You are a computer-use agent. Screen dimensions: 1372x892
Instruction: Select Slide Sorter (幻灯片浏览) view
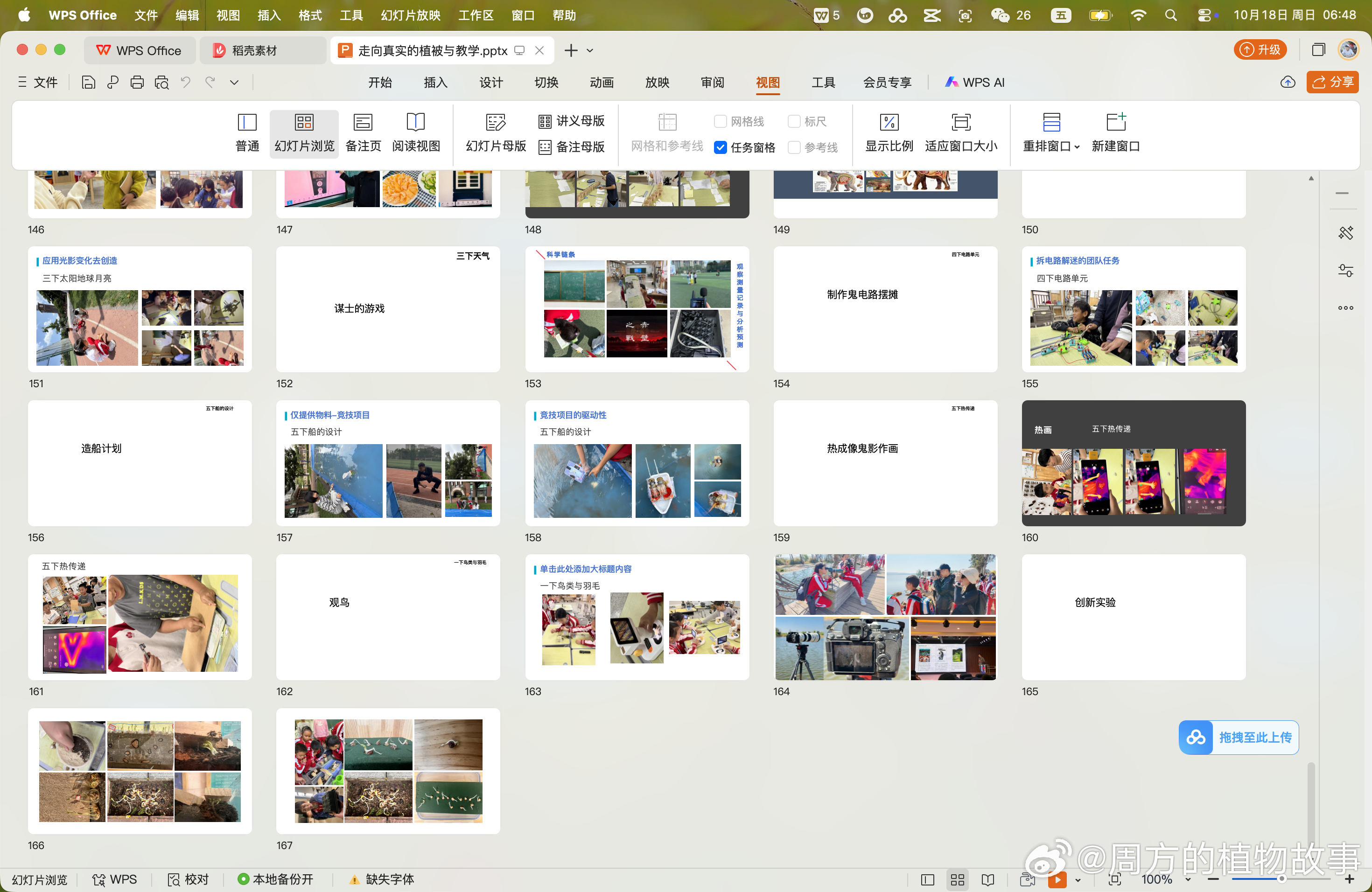tap(304, 133)
